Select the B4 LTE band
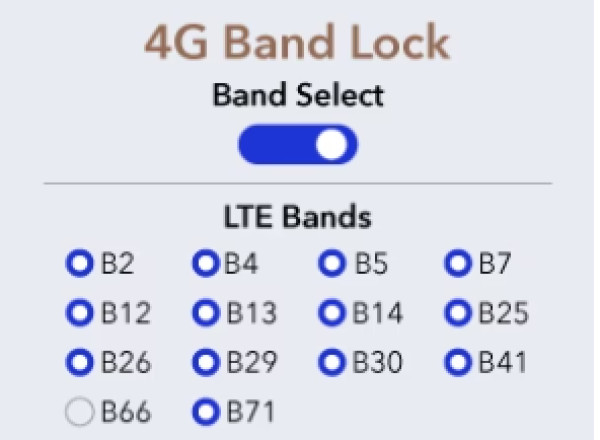 (205, 264)
